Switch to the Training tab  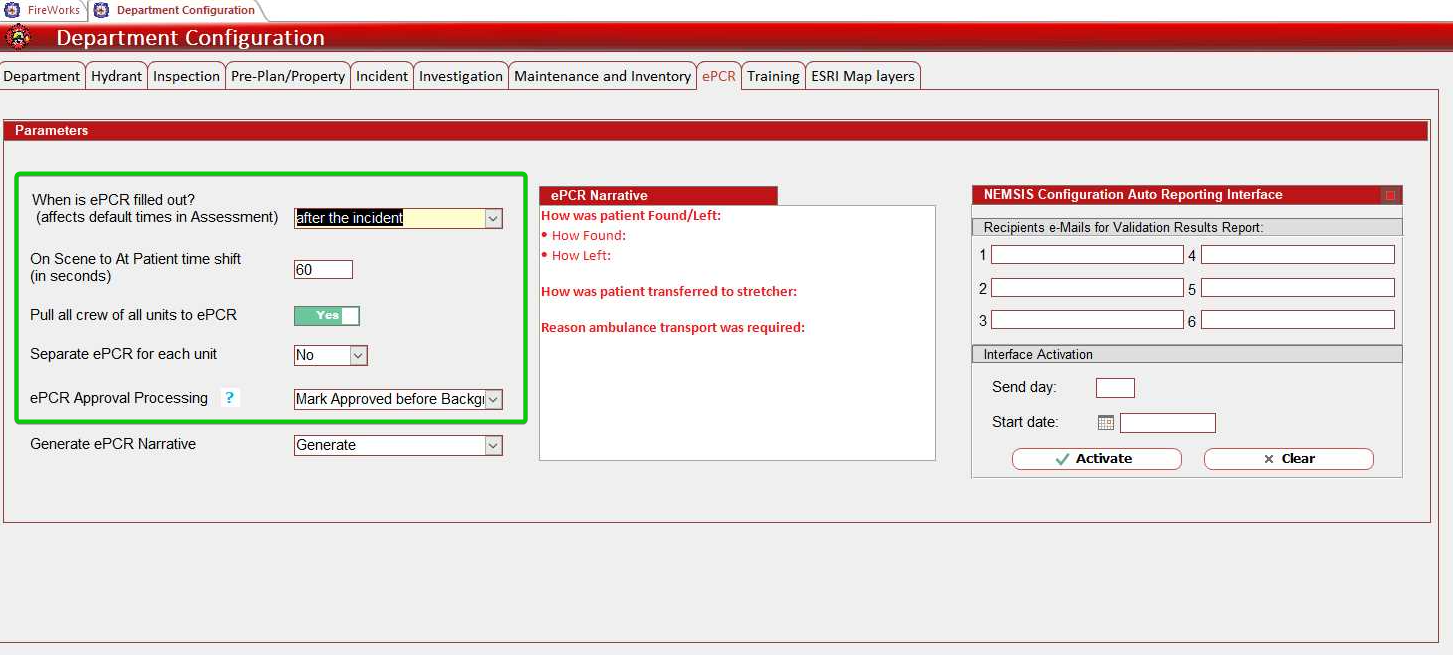(x=773, y=75)
